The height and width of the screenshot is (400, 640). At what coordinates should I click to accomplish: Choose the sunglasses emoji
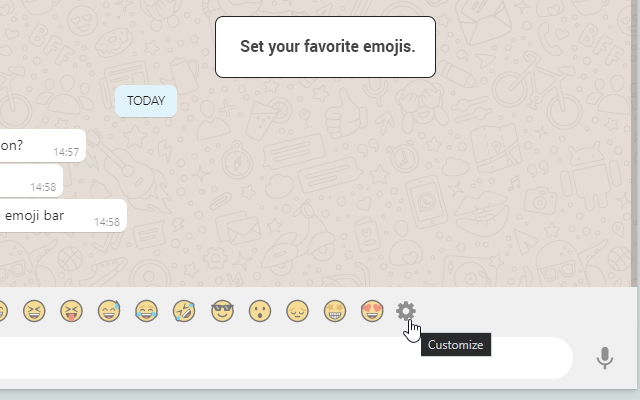(x=221, y=312)
